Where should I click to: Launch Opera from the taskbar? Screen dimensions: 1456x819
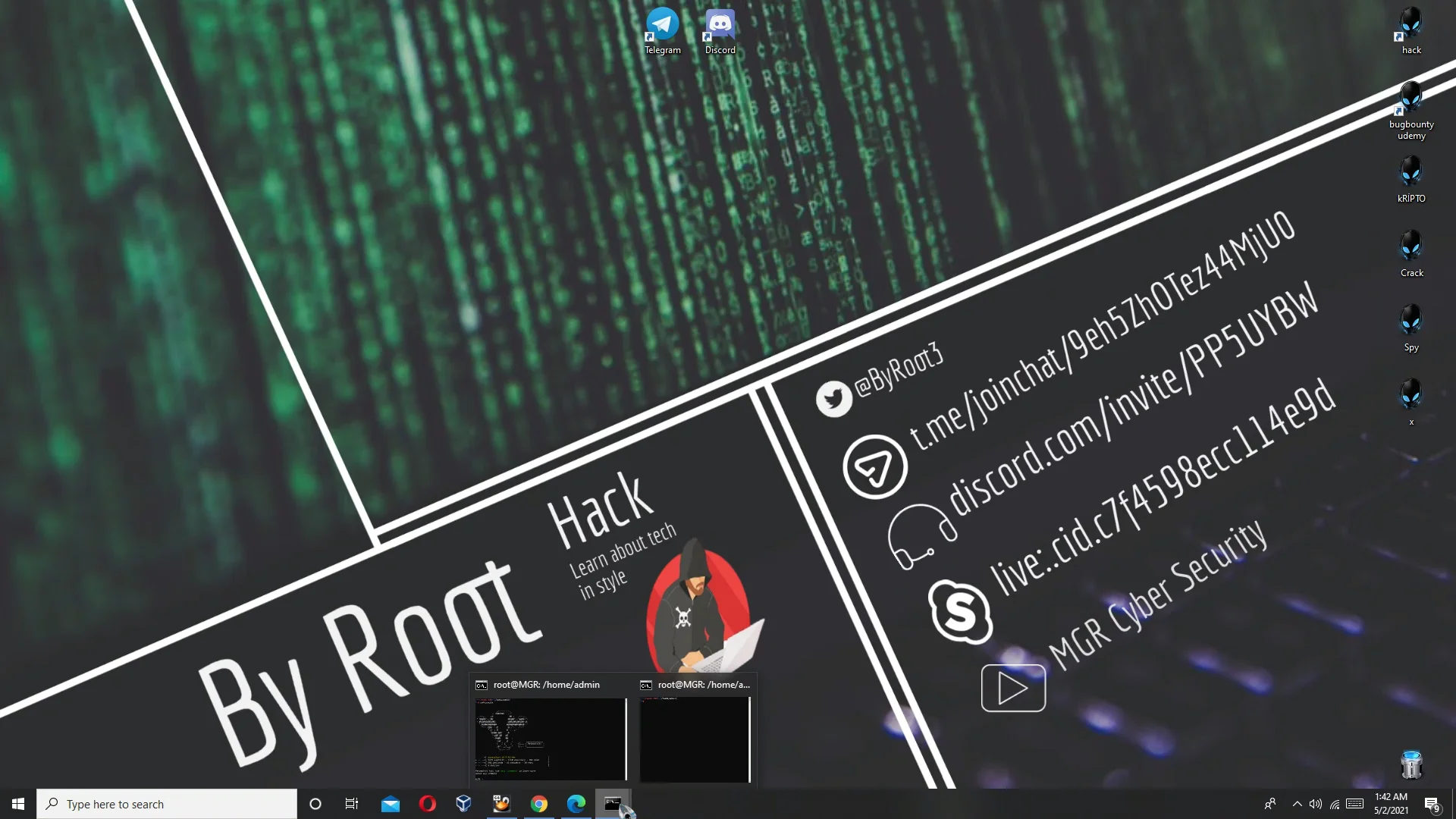[x=428, y=804]
